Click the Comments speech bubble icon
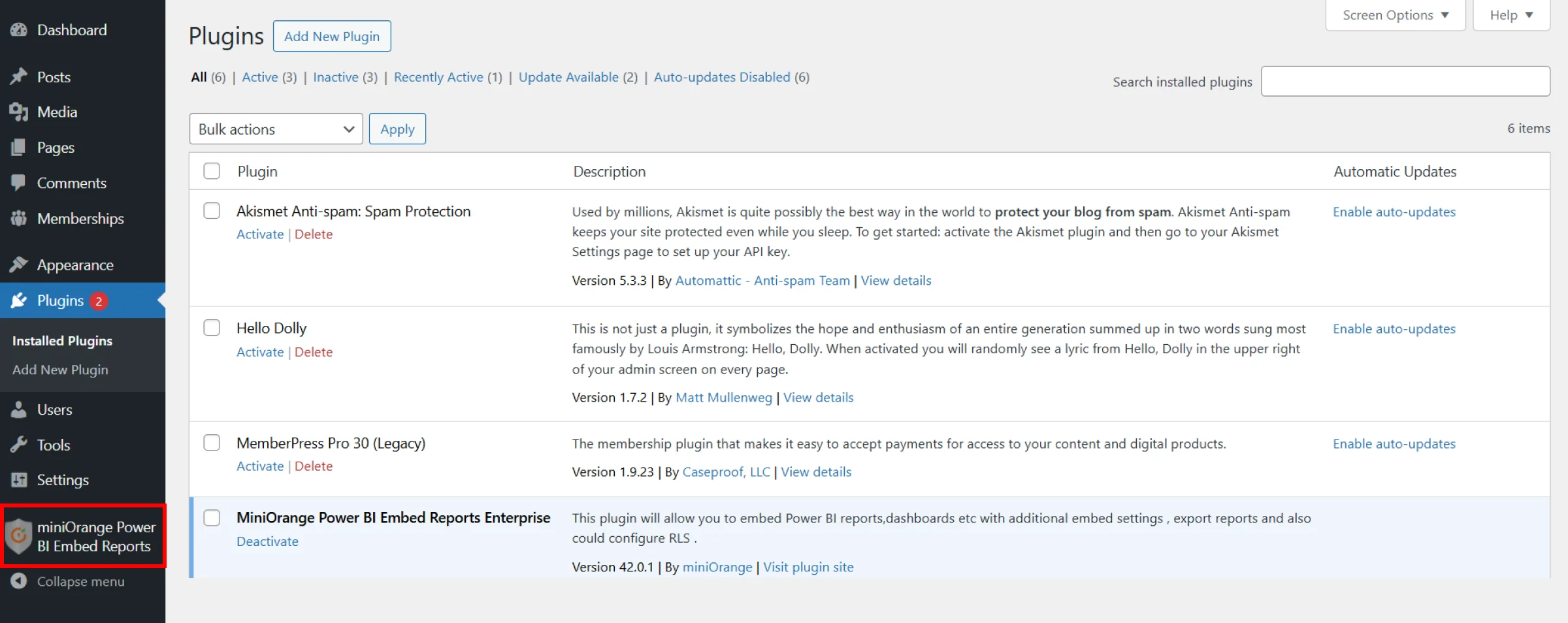 tap(19, 183)
